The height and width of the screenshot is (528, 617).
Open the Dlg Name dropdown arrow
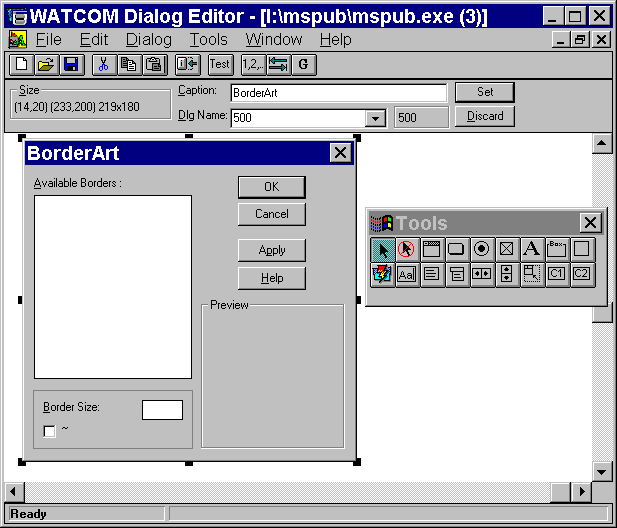tap(376, 118)
